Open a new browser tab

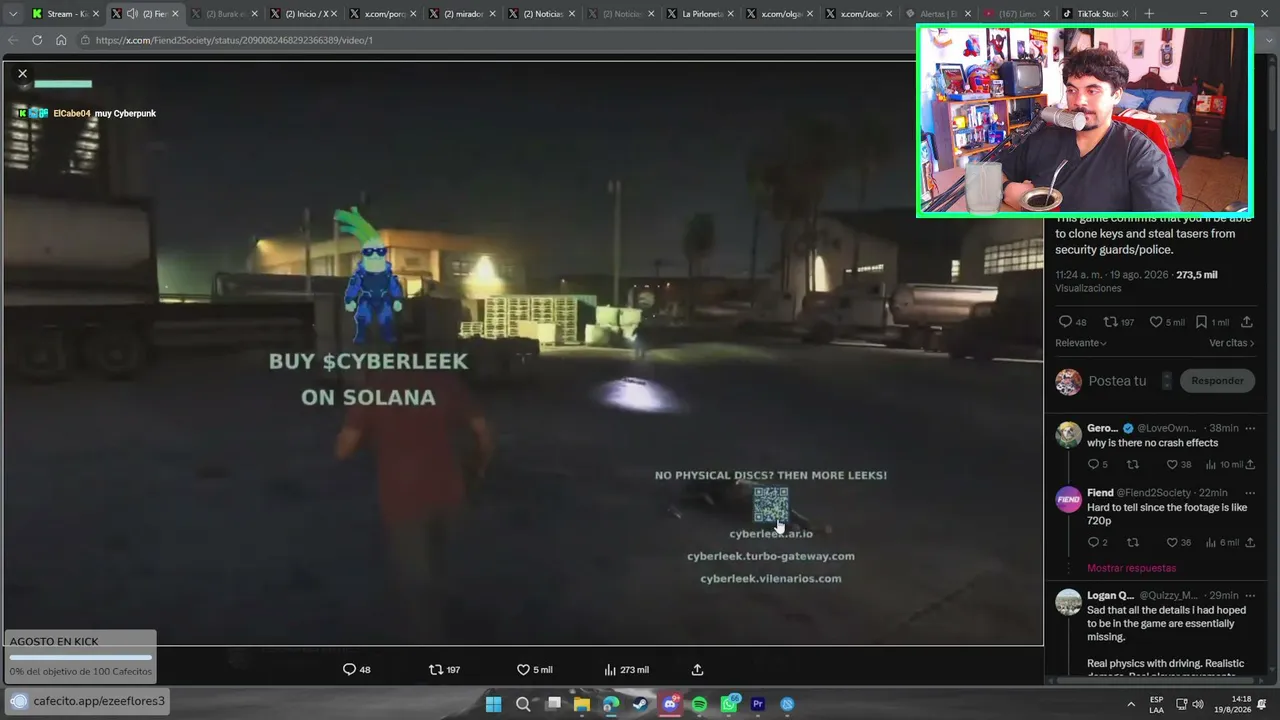point(1148,14)
